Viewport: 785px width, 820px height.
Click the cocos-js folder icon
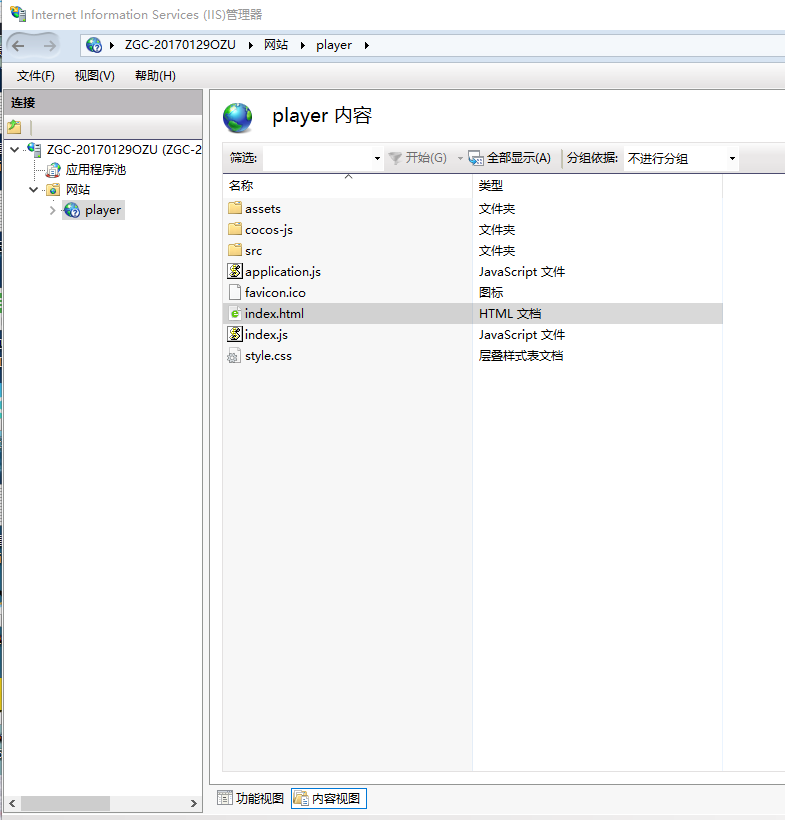tap(235, 229)
